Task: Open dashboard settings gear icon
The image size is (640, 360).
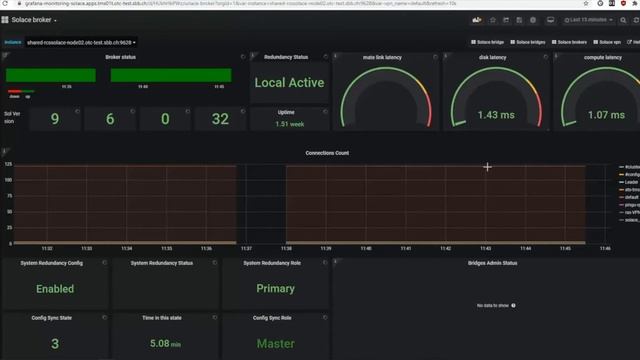Action: coord(533,20)
